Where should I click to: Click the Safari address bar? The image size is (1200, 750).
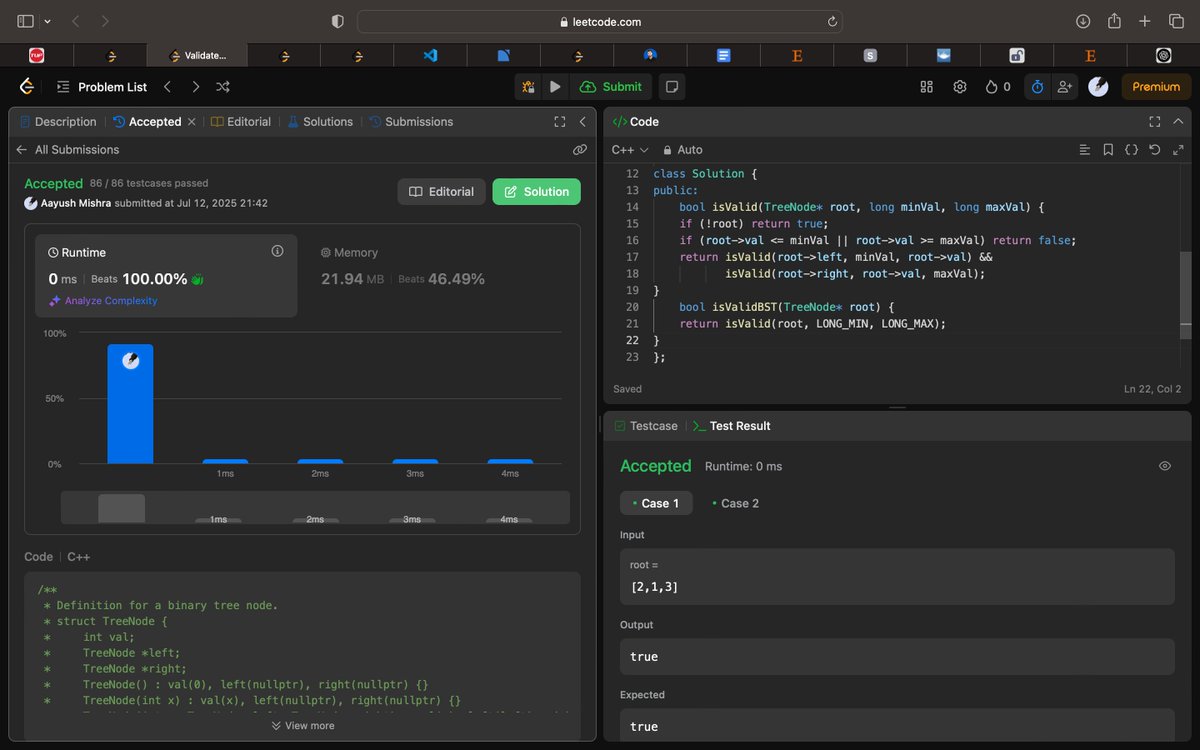(x=600, y=21)
